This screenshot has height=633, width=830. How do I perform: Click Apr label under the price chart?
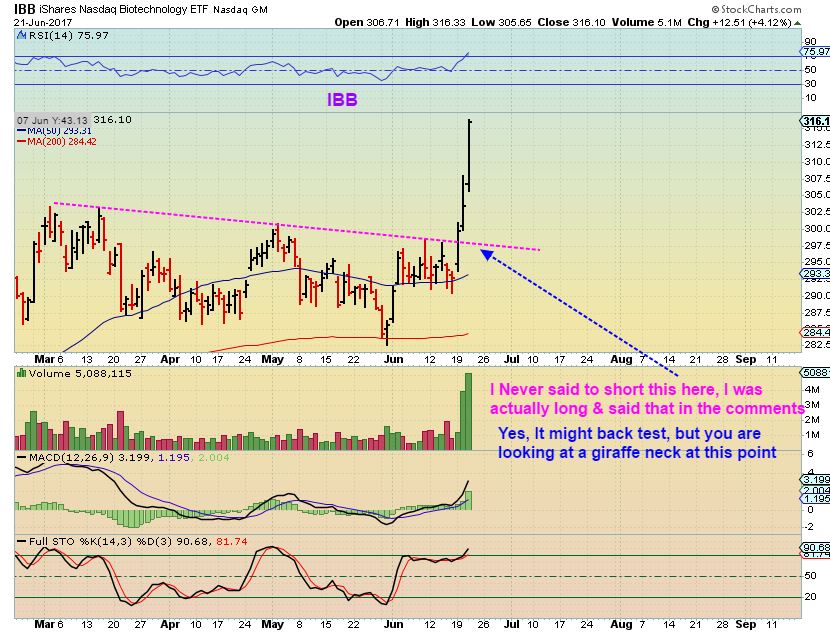pyautogui.click(x=170, y=359)
